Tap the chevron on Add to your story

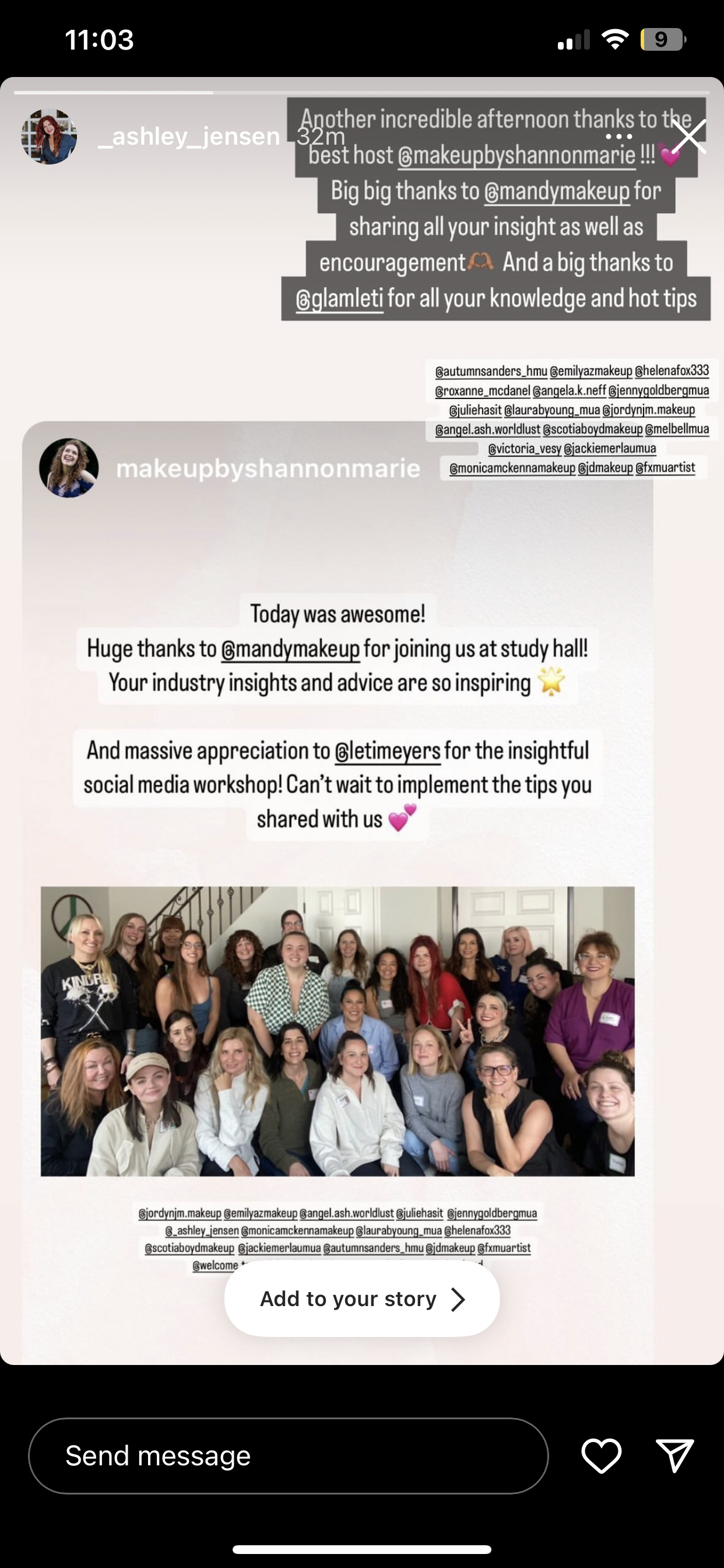458,1298
